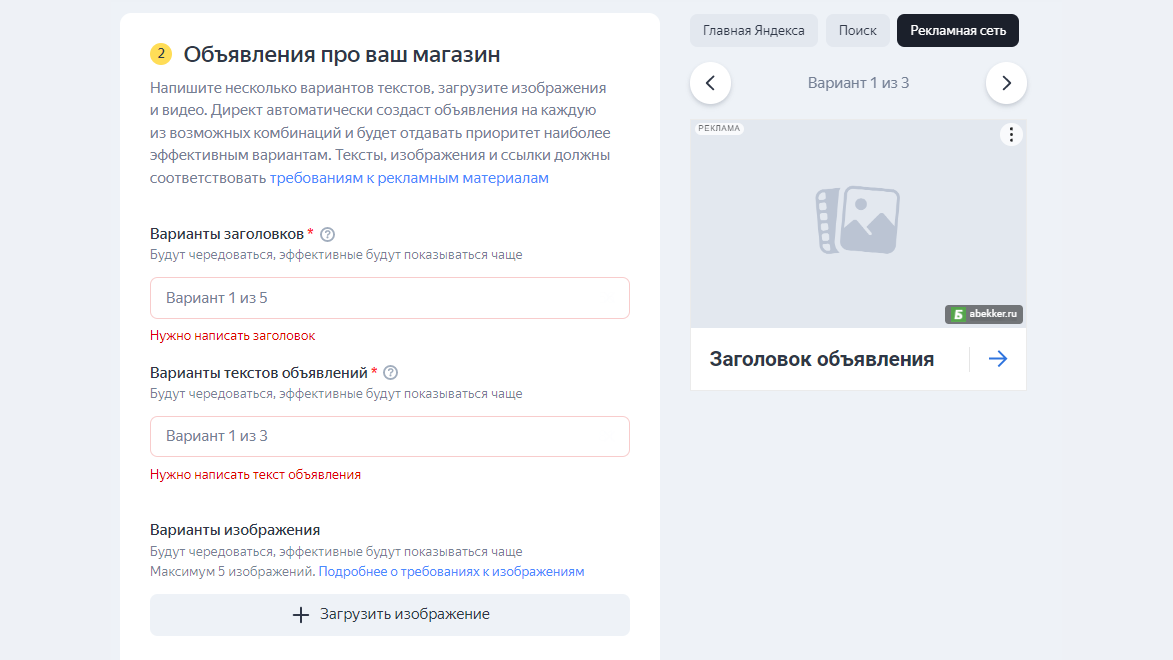Open Подробнее о требованиях к изображениям link
The width and height of the screenshot is (1173, 660).
(x=451, y=572)
